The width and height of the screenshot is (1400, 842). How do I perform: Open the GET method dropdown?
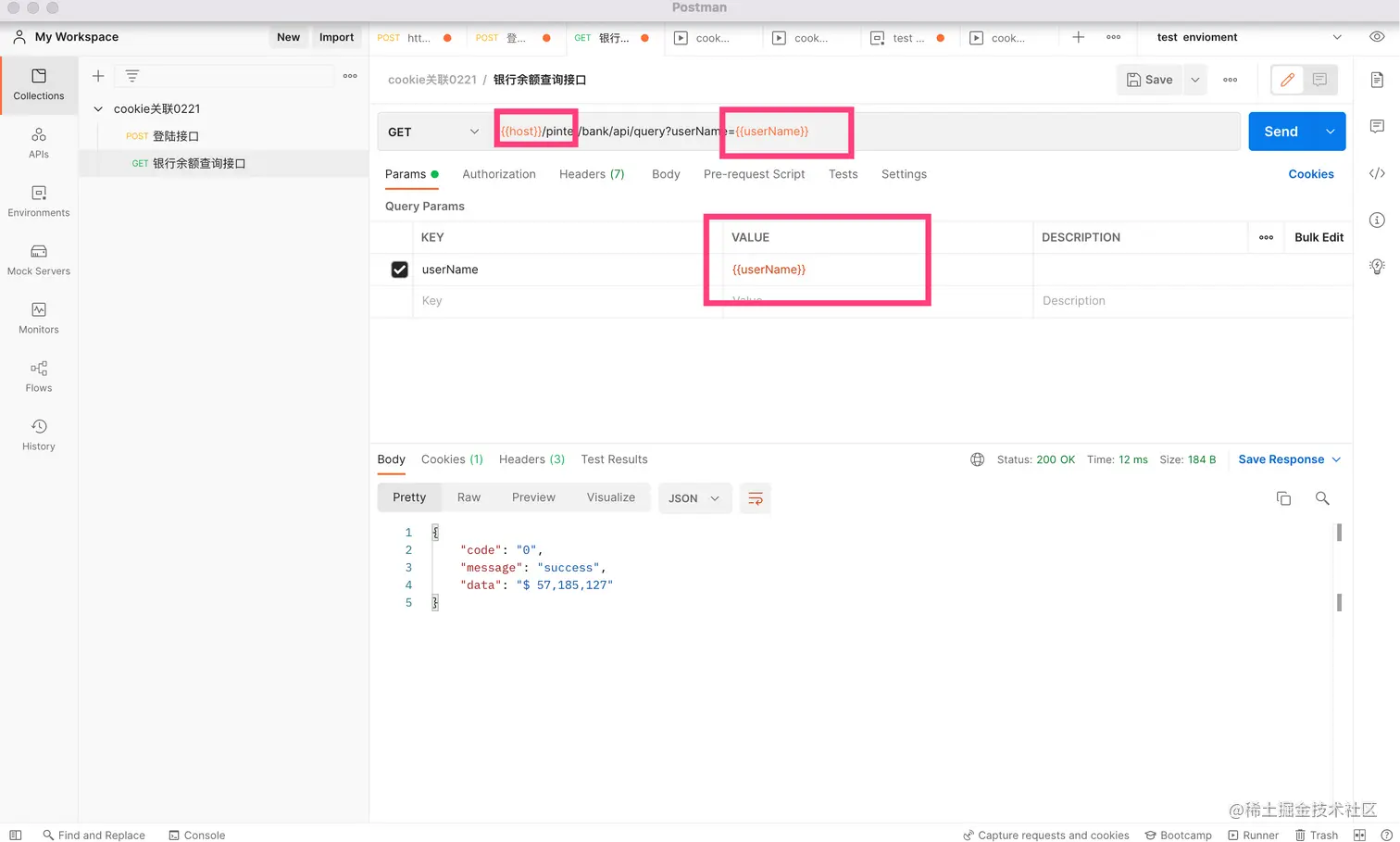click(434, 132)
